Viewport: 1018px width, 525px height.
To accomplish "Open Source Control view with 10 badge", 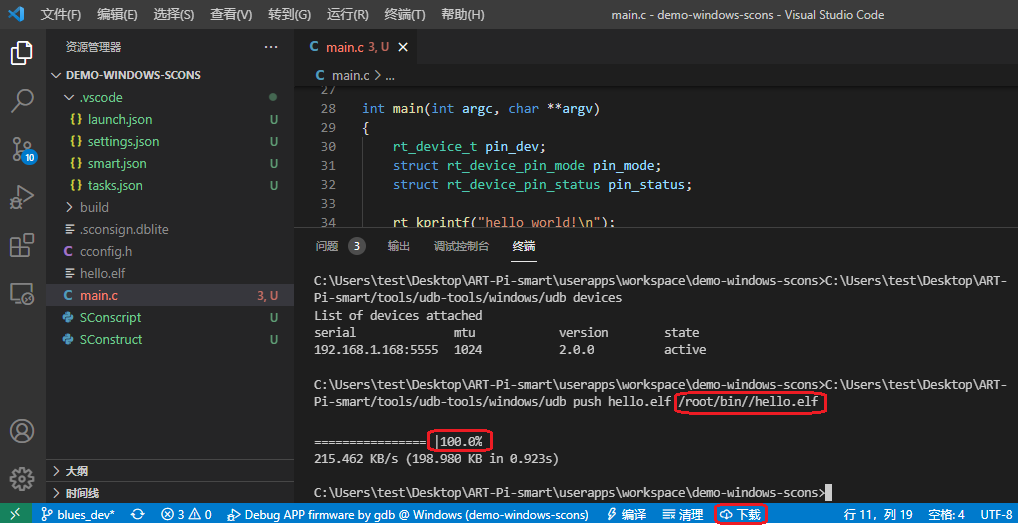I will point(23,149).
